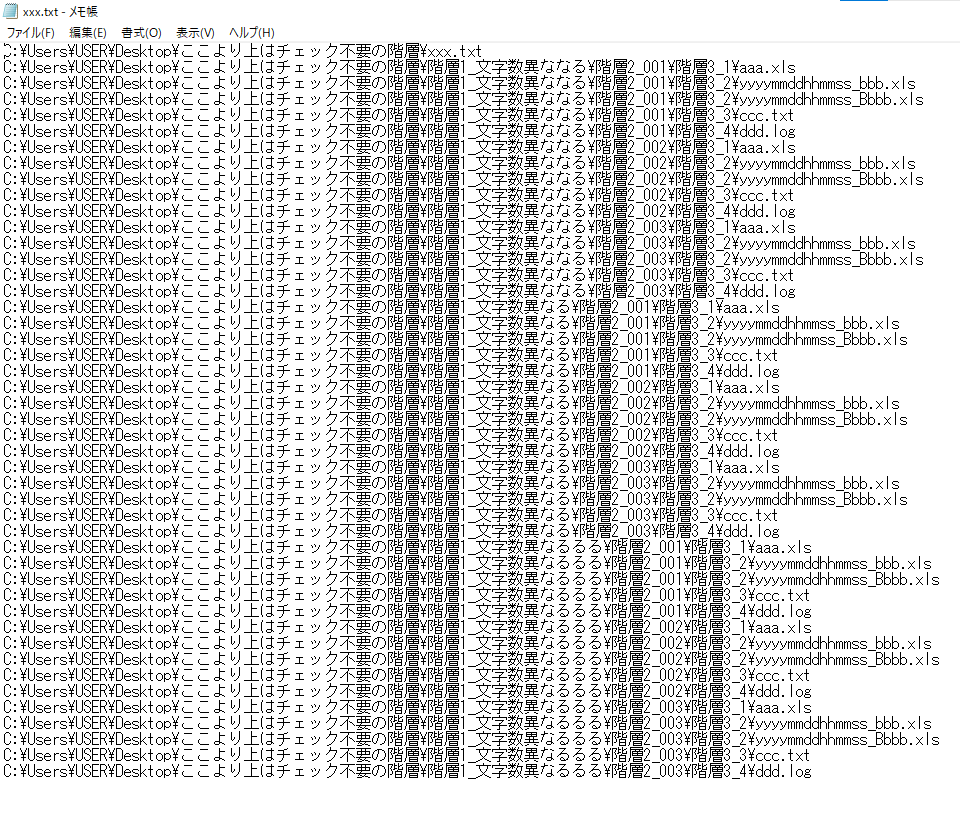Click line 文字数異なるるる¥階層2_002¥階層3_1¥aaa.xls
Screen dimensions: 960x832
point(407,627)
